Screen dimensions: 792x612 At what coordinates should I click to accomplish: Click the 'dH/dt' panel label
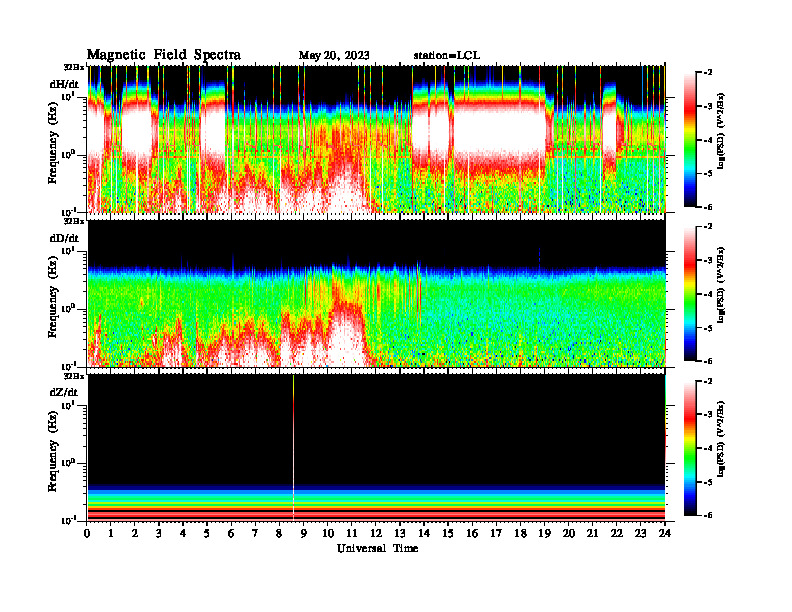[x=64, y=84]
